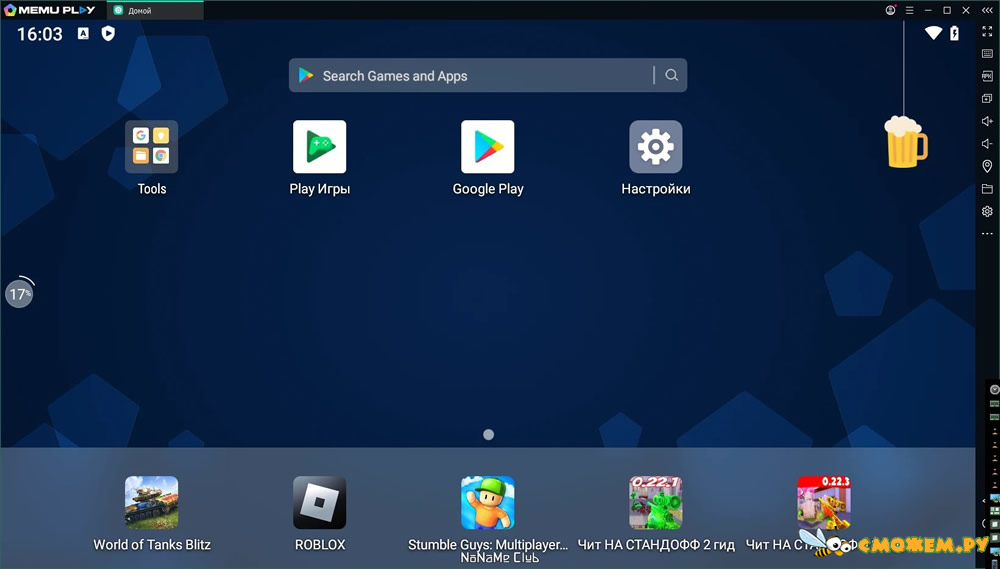This screenshot has width=1000, height=569.
Task: Click the 17% memory booster bubble
Action: pos(19,293)
